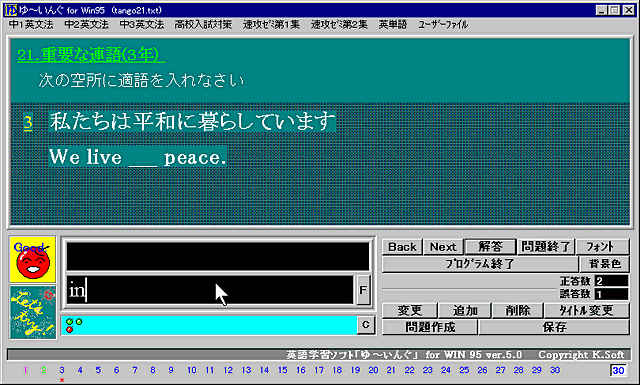Click the Next button

click(443, 247)
